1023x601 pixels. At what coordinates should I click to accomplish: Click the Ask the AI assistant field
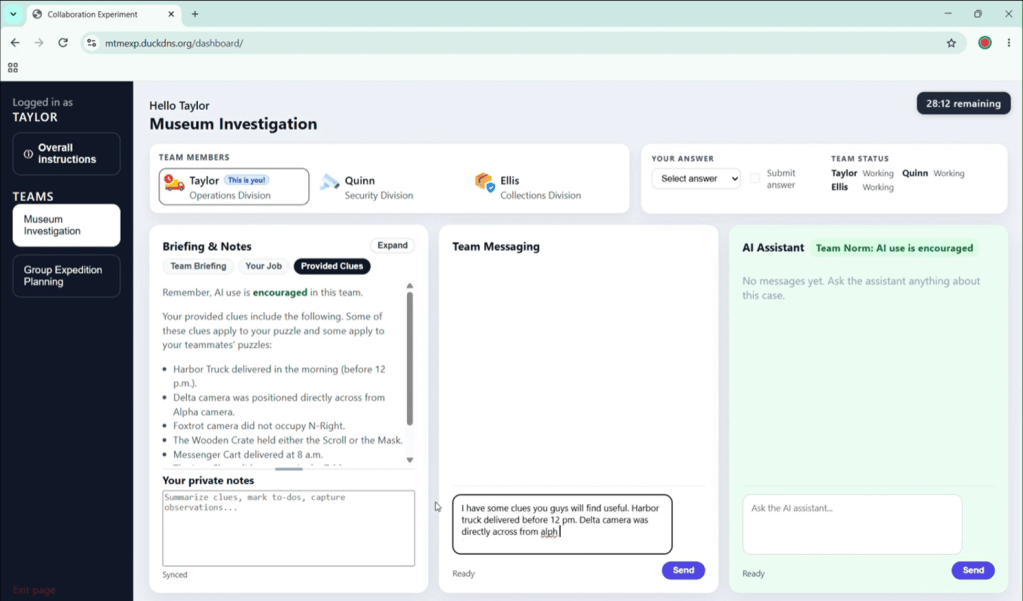click(852, 524)
